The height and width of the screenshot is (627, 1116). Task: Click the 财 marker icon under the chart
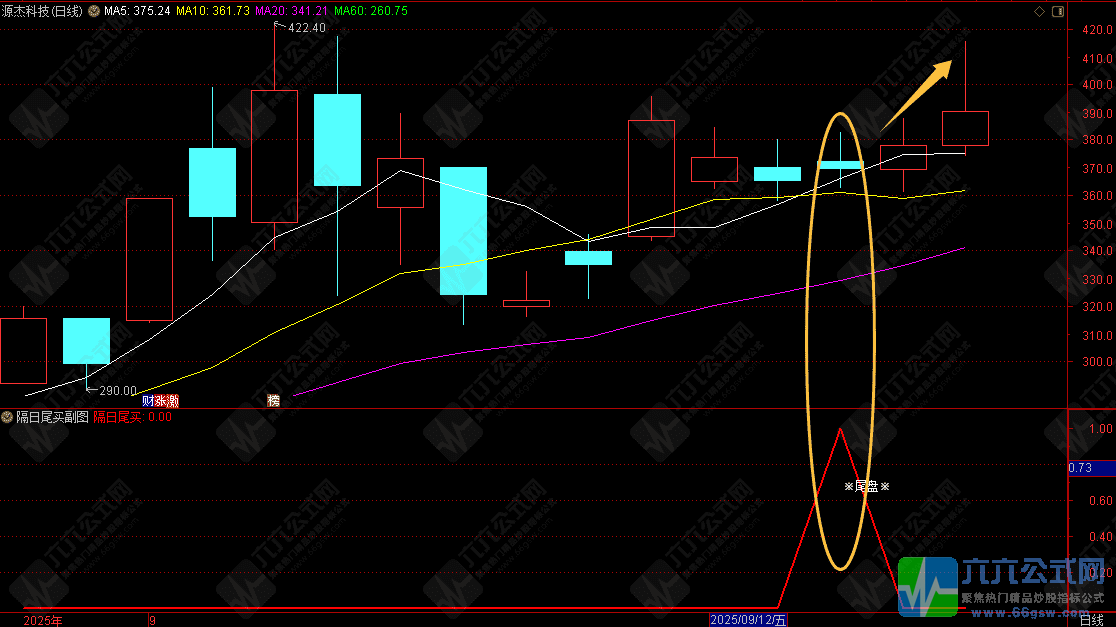(x=148, y=401)
